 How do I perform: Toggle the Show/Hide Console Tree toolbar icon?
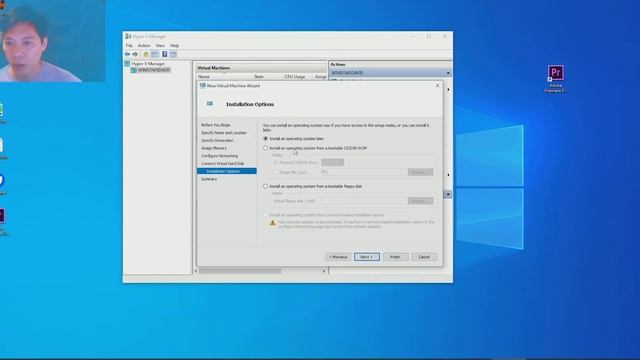[155, 54]
